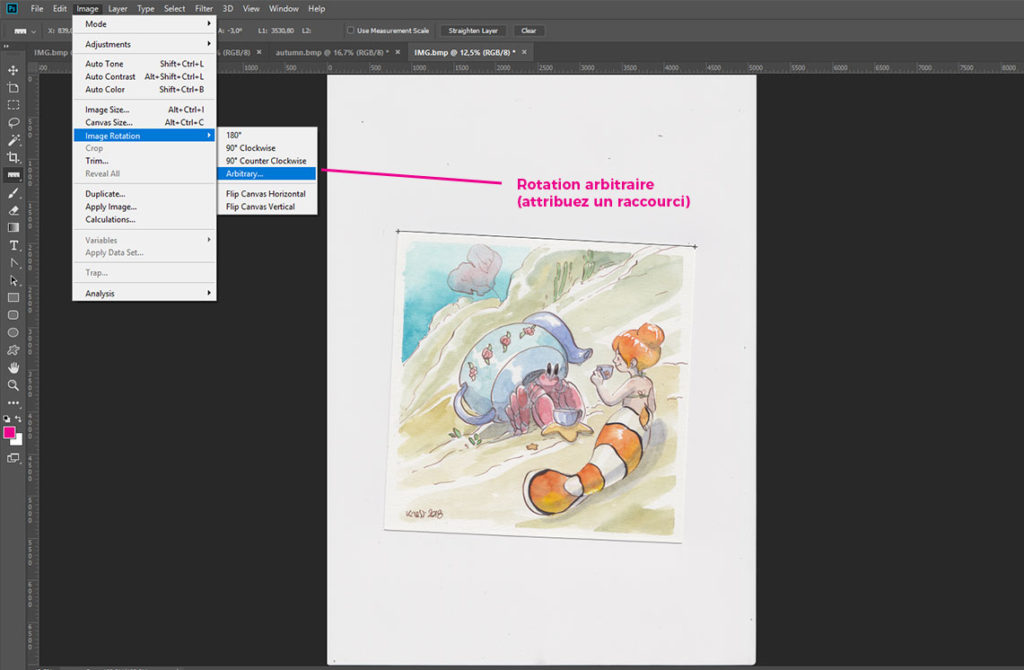Screen dimensions: 1024x670
Task: Click Calculations menu entry
Action: 144,219
